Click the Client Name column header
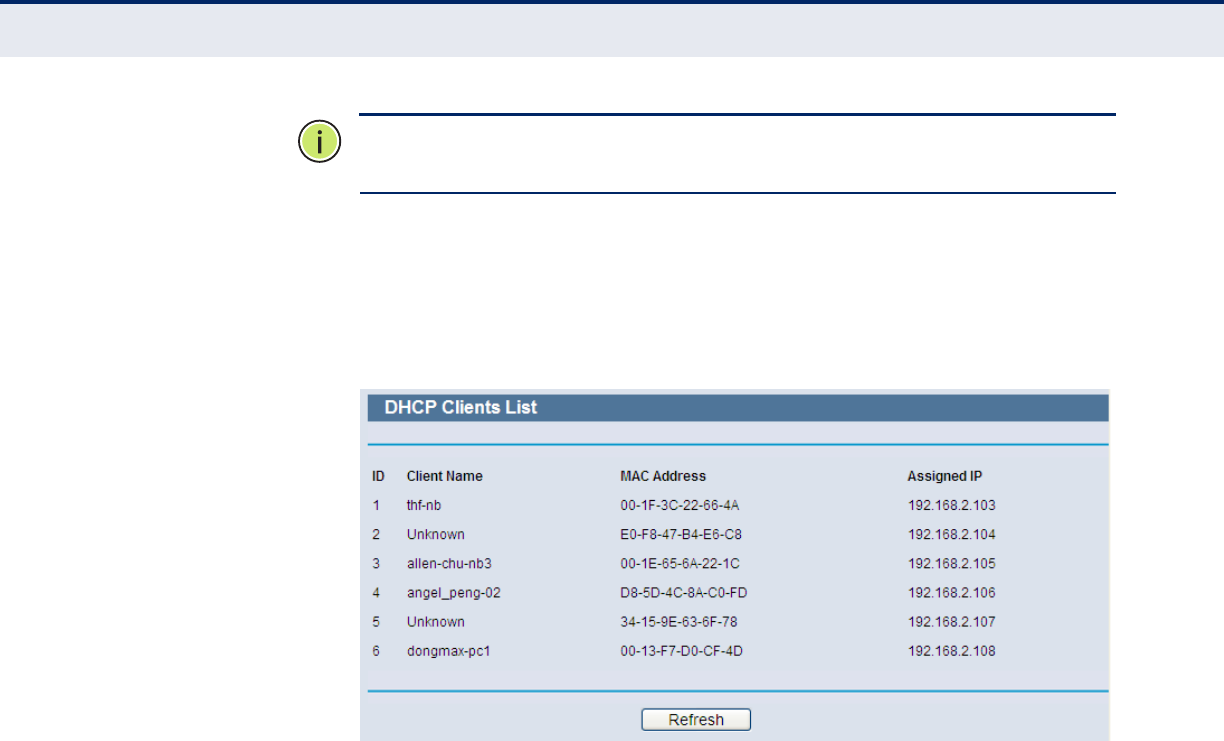This screenshot has height=741, width=1224. 444,476
